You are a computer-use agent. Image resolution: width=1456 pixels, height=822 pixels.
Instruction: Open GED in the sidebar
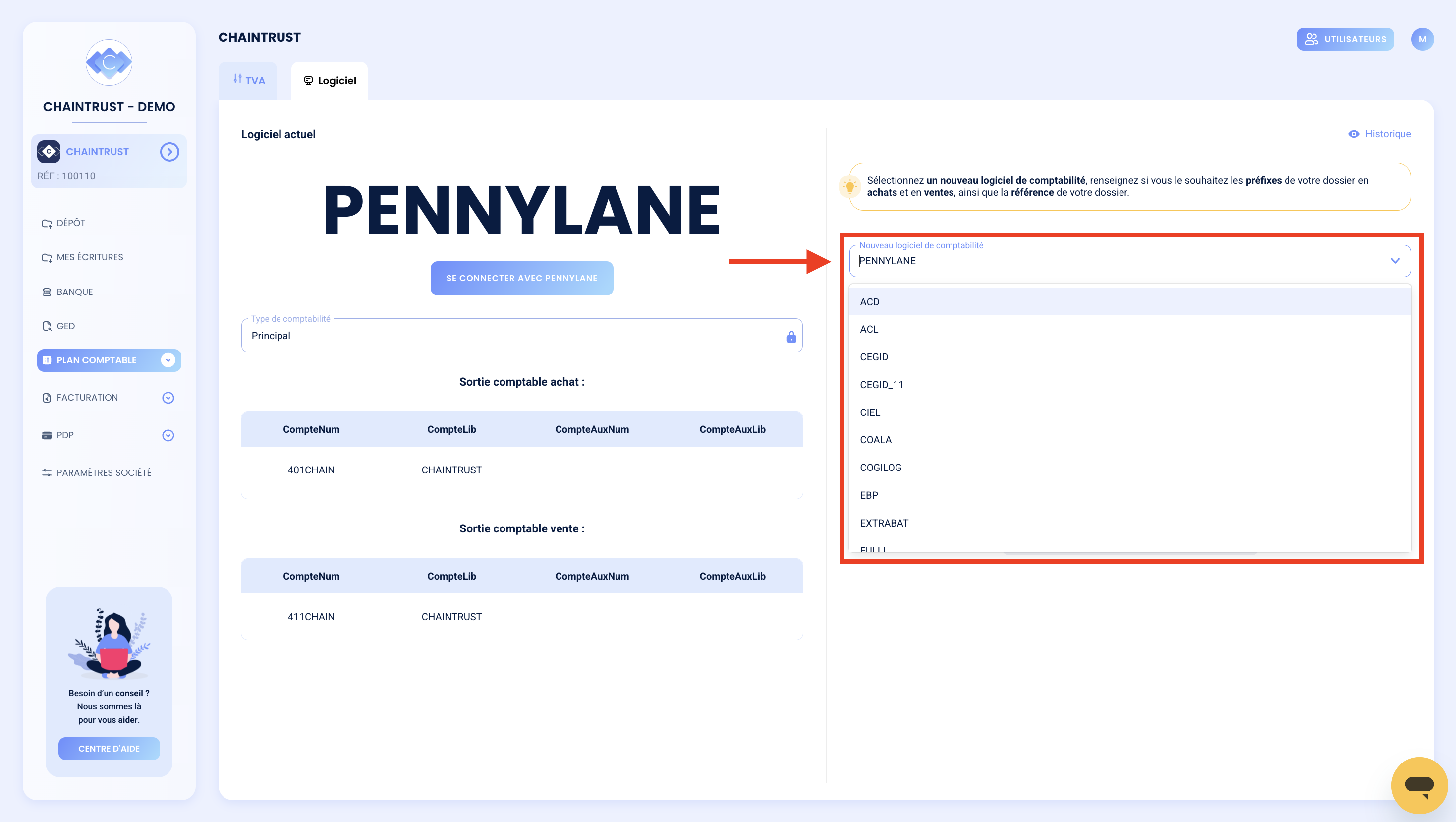[x=109, y=326]
